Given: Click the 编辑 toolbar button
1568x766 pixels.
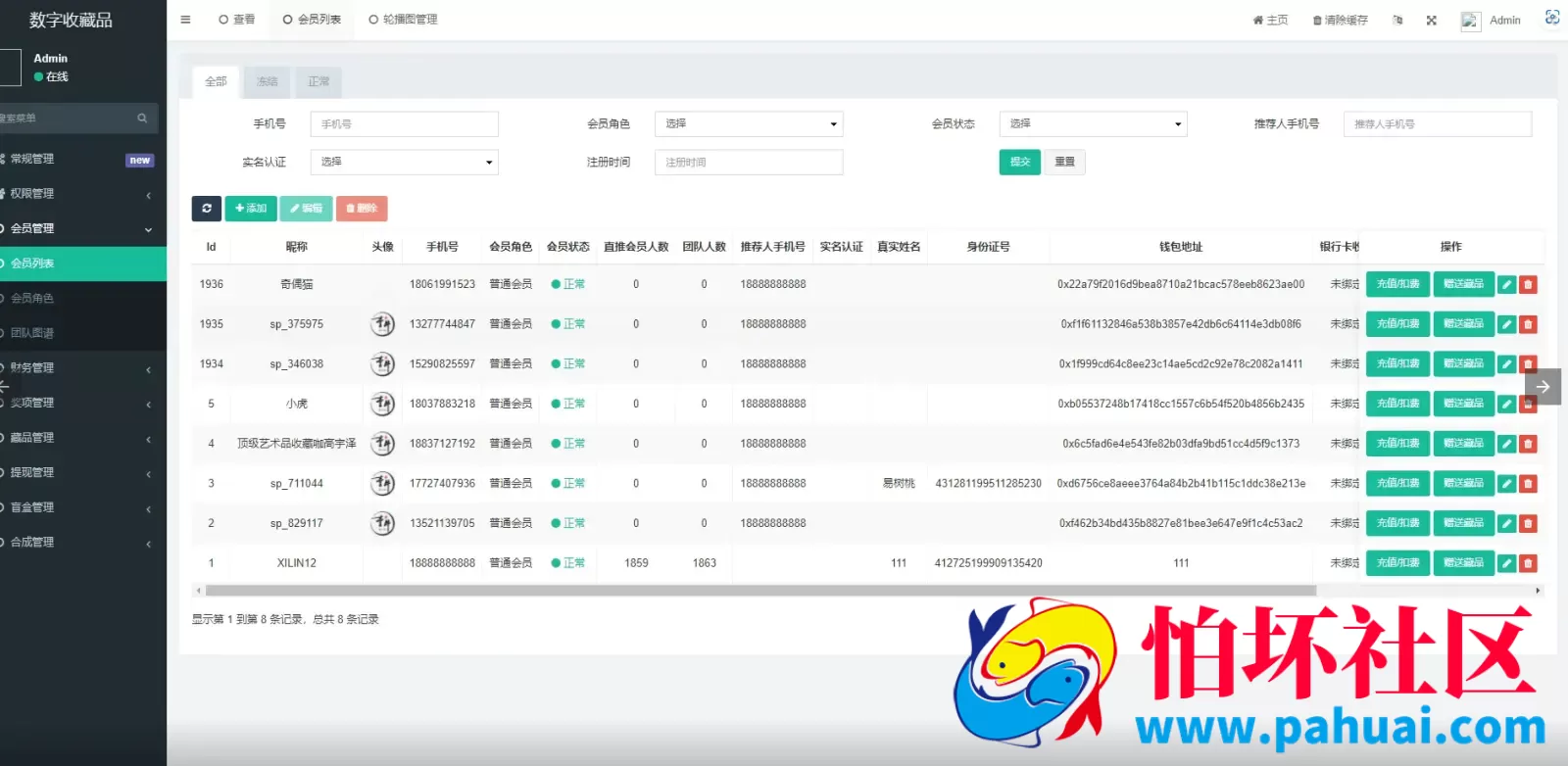Looking at the screenshot, I should (x=306, y=209).
